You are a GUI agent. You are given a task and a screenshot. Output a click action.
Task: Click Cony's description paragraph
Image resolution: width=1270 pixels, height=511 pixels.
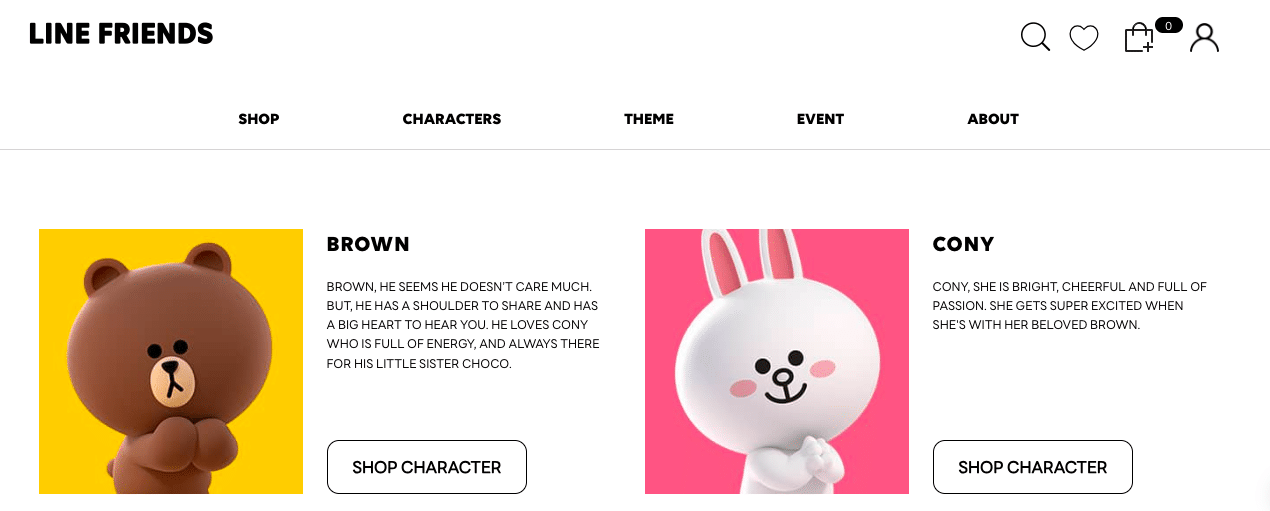1069,306
